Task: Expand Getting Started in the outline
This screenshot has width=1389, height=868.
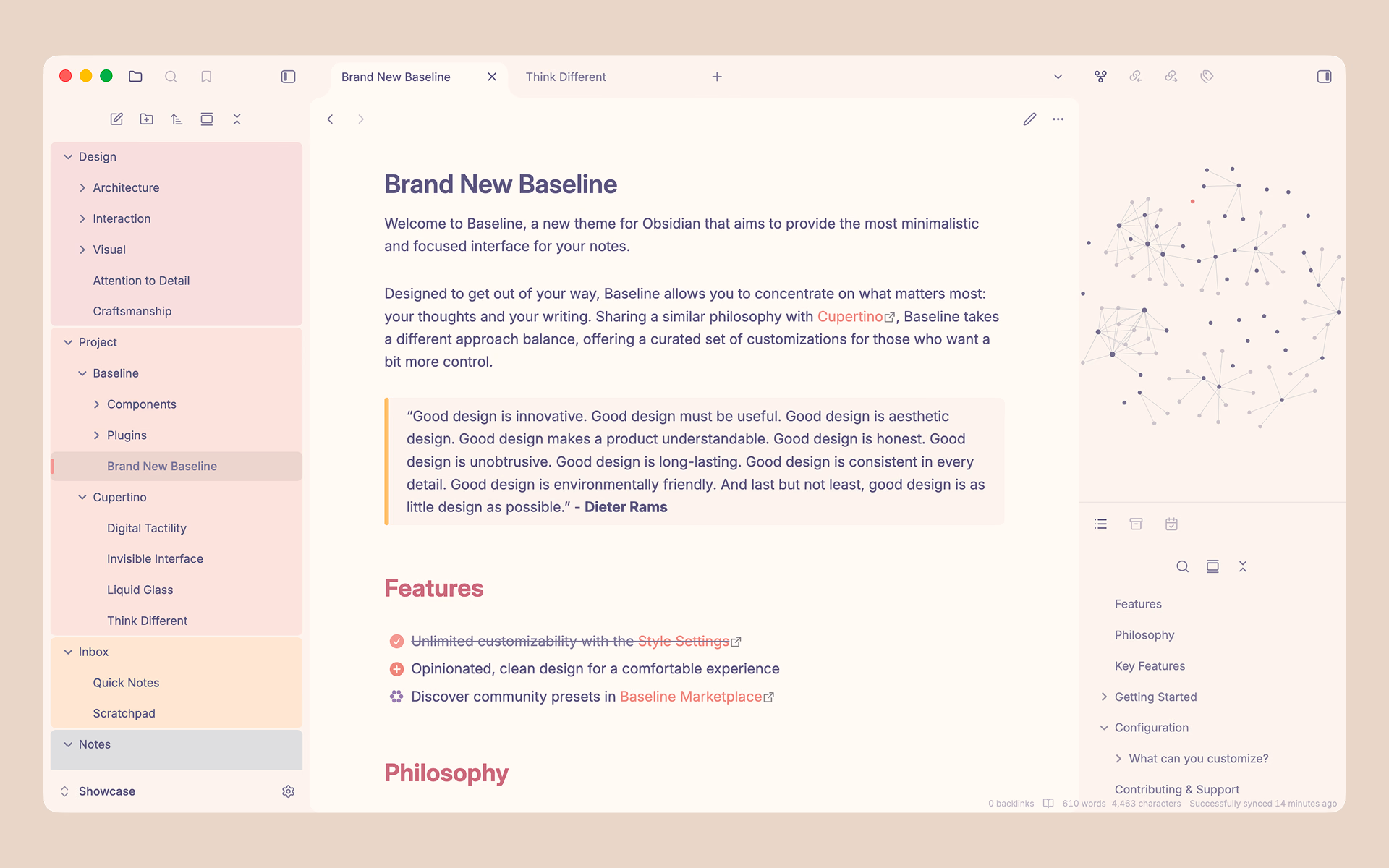Action: pos(1104,697)
